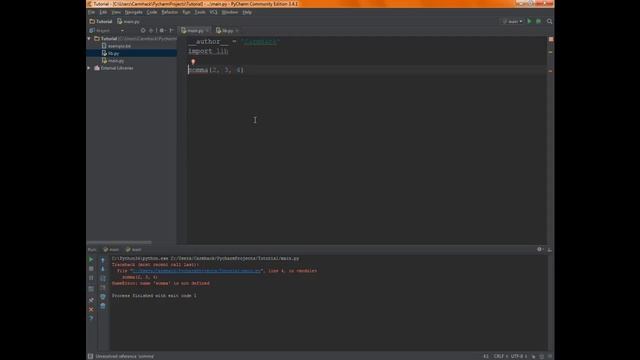The image size is (640, 360).
Task: Click Up the stack trace arrow
Action: pos(103,260)
